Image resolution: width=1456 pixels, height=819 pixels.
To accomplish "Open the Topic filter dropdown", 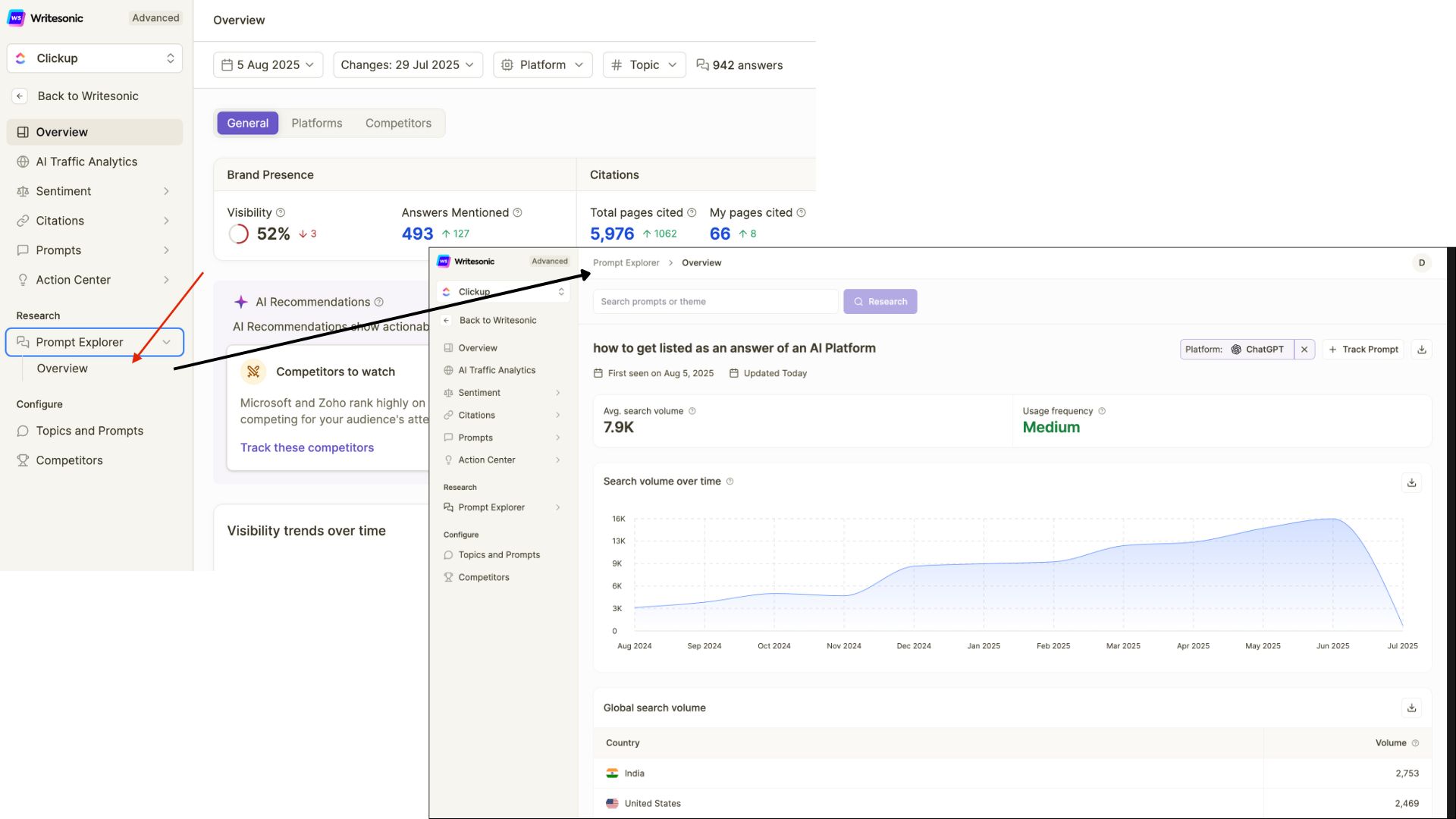I will pyautogui.click(x=645, y=65).
